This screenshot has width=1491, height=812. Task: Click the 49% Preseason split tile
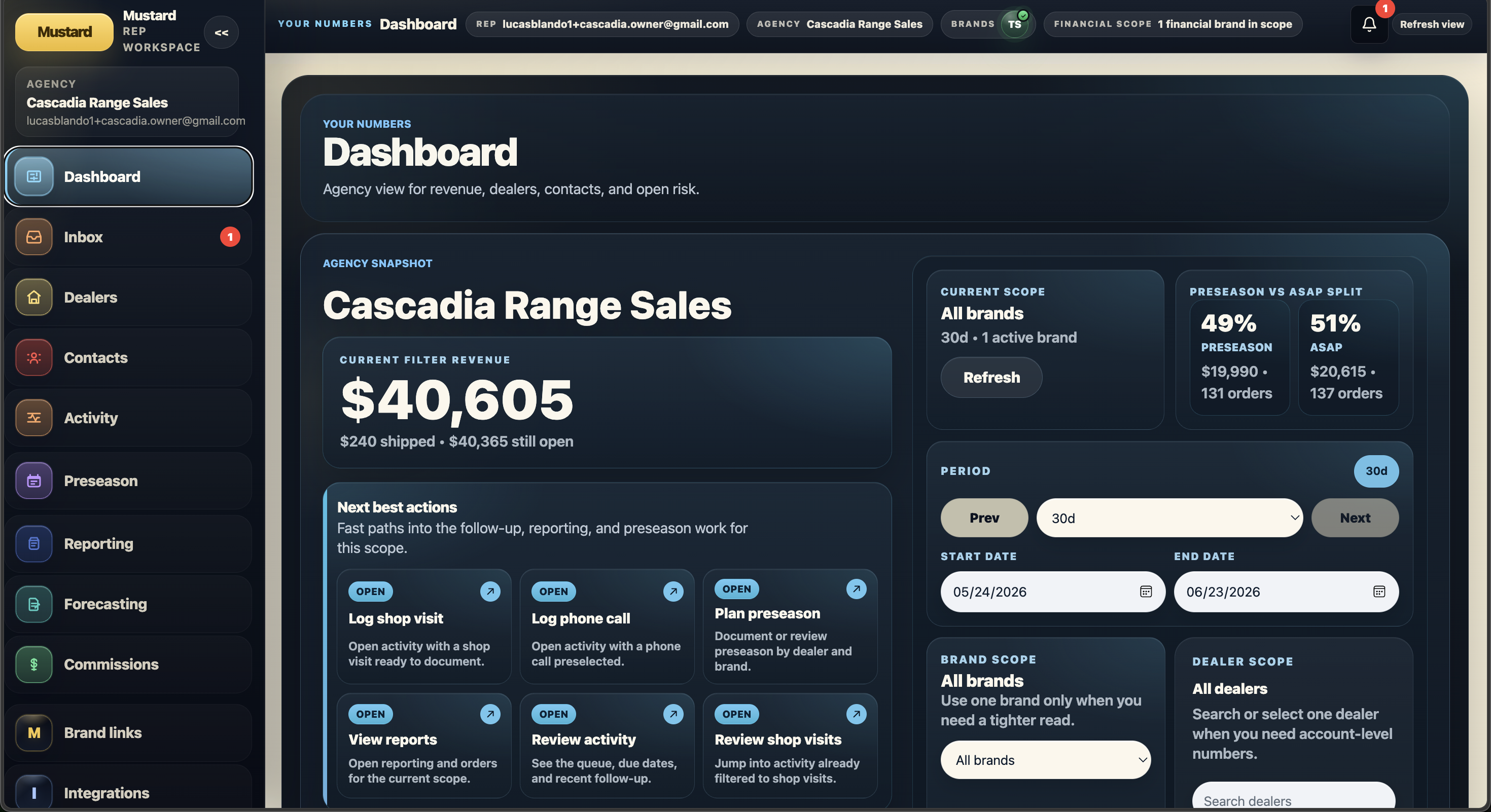pos(1239,357)
